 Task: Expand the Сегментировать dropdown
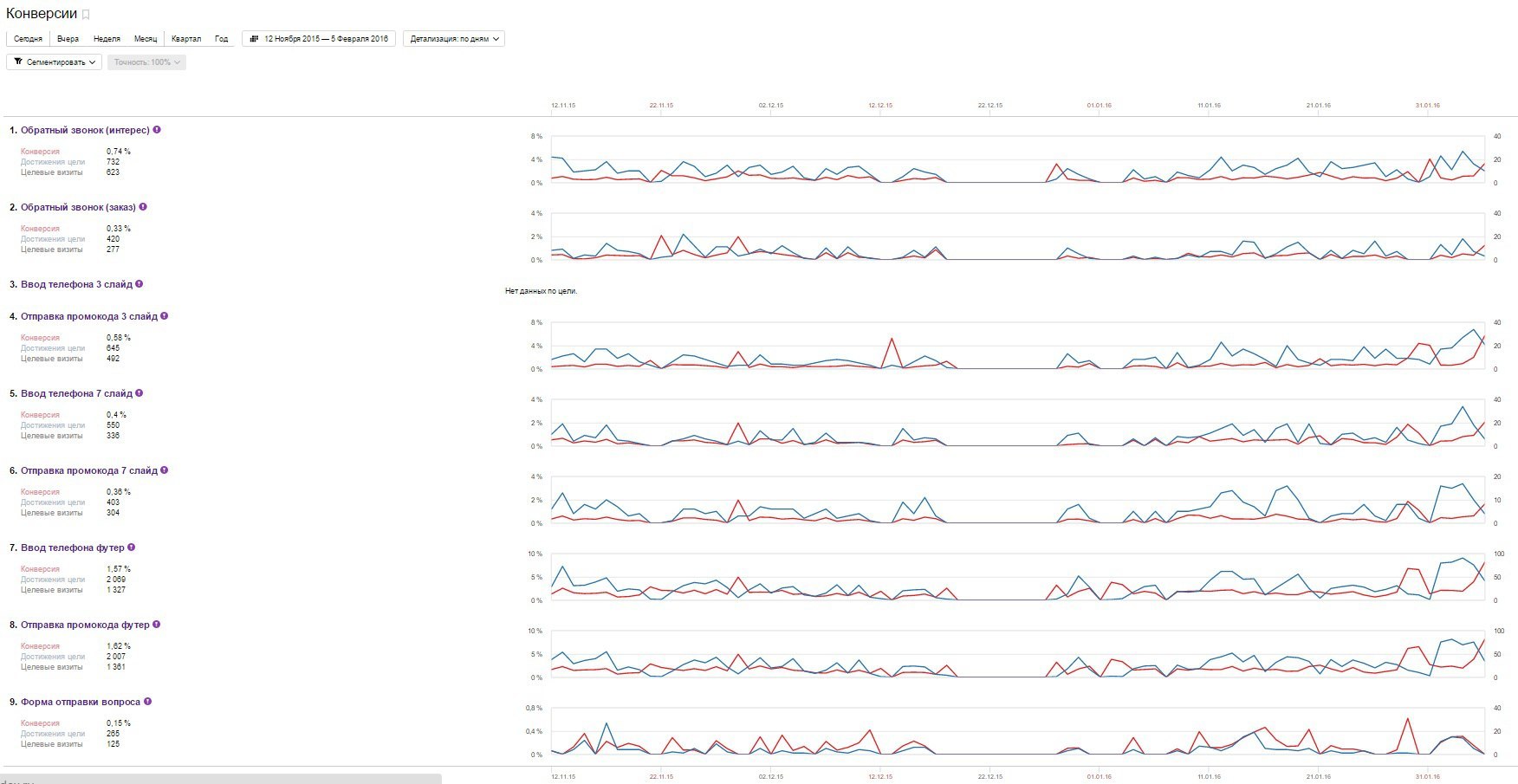55,62
